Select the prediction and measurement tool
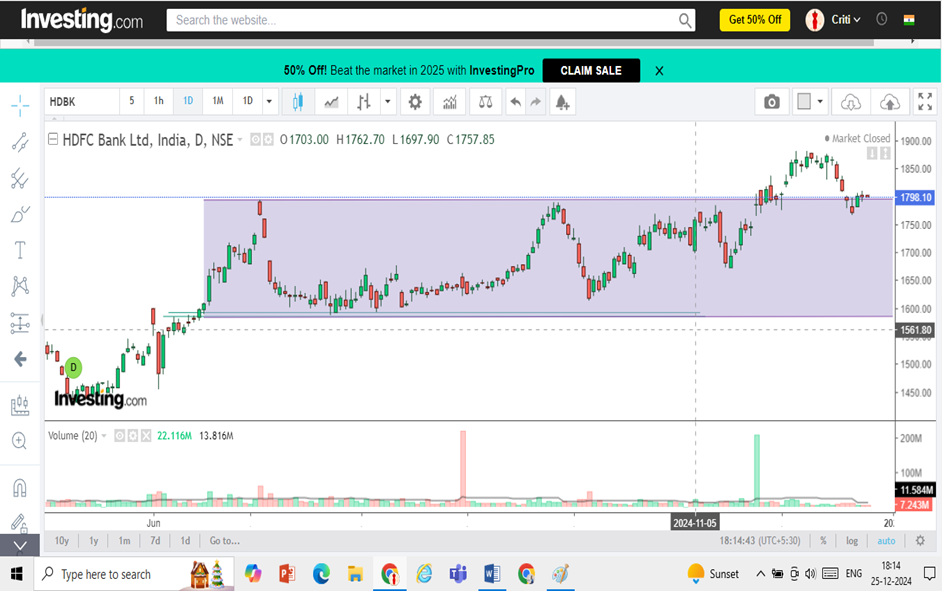Viewport: 942px width, 591px height. click(x=20, y=323)
